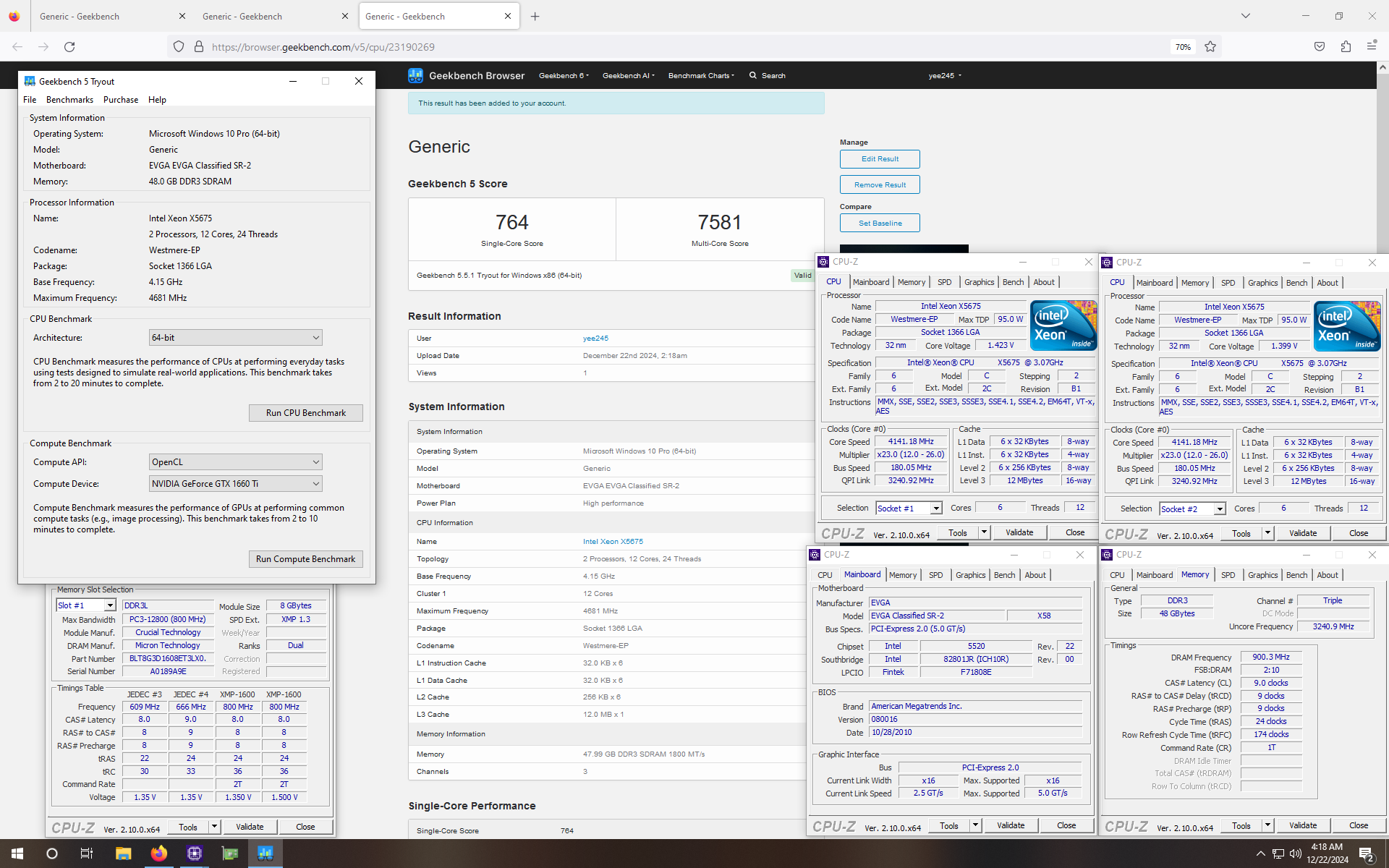Open Firefox extensions puzzle icon
This screenshot has height=868, width=1389.
point(1346,47)
